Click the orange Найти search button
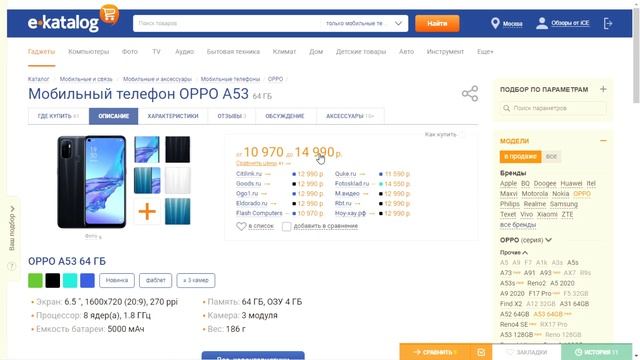The width and height of the screenshot is (640, 360). click(x=437, y=23)
